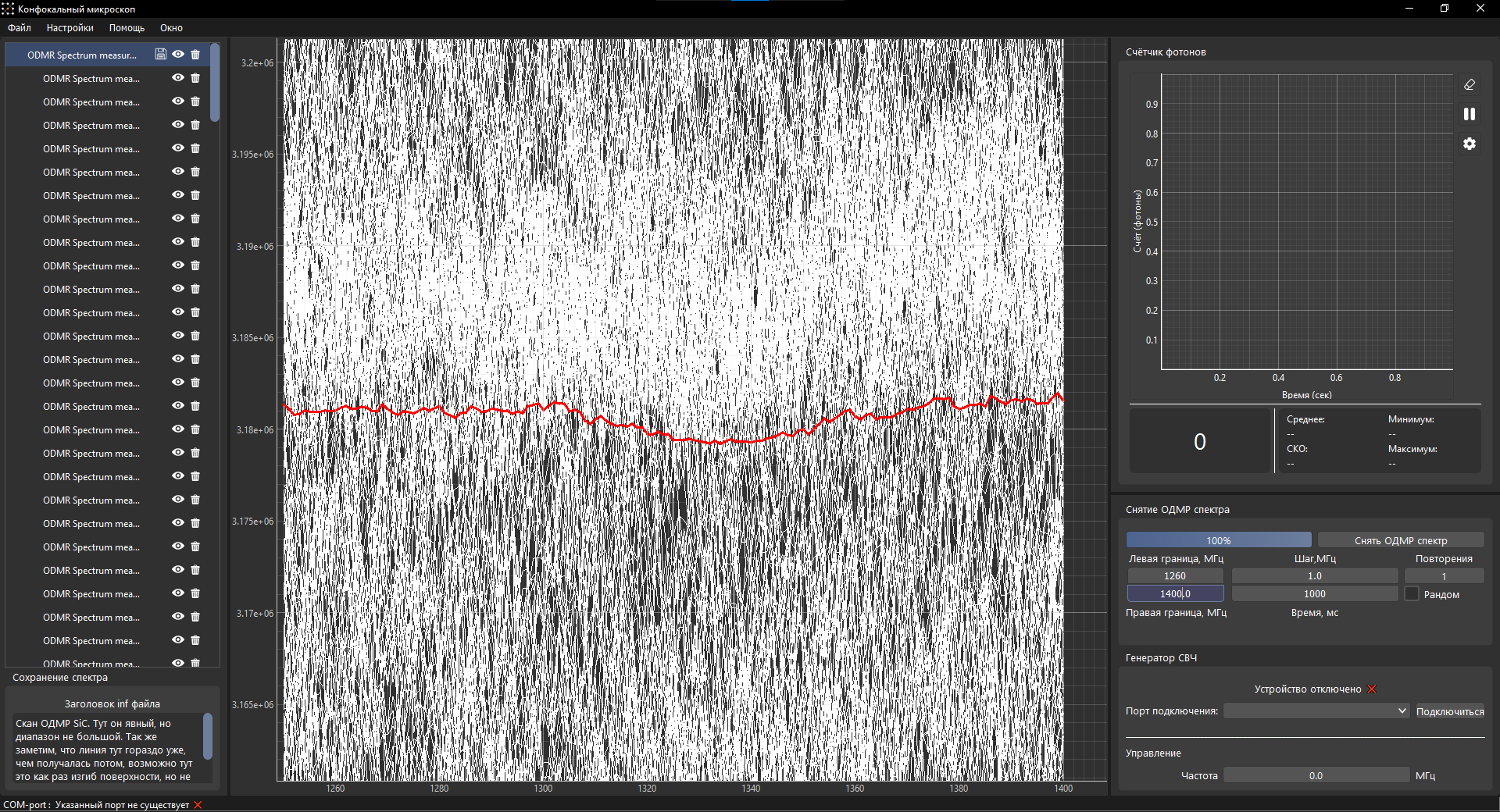
Task: Click the eraser icon in photon counter
Action: click(1470, 84)
